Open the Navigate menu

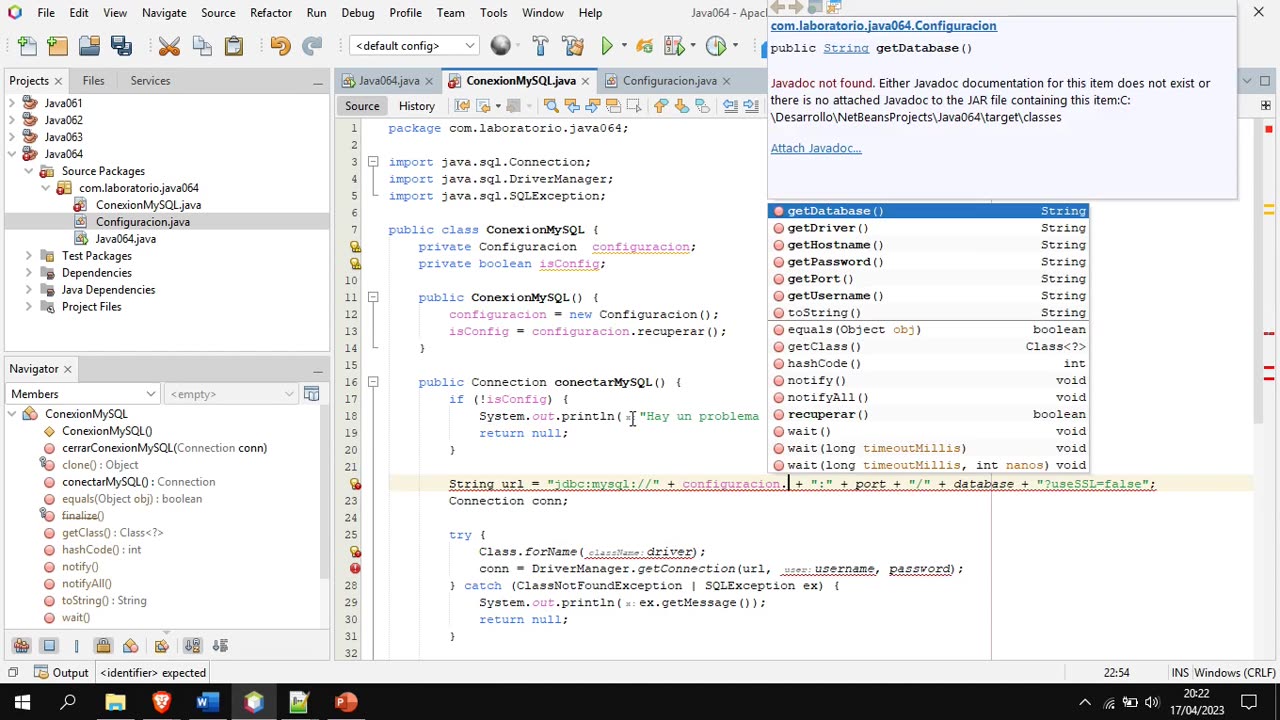point(164,13)
